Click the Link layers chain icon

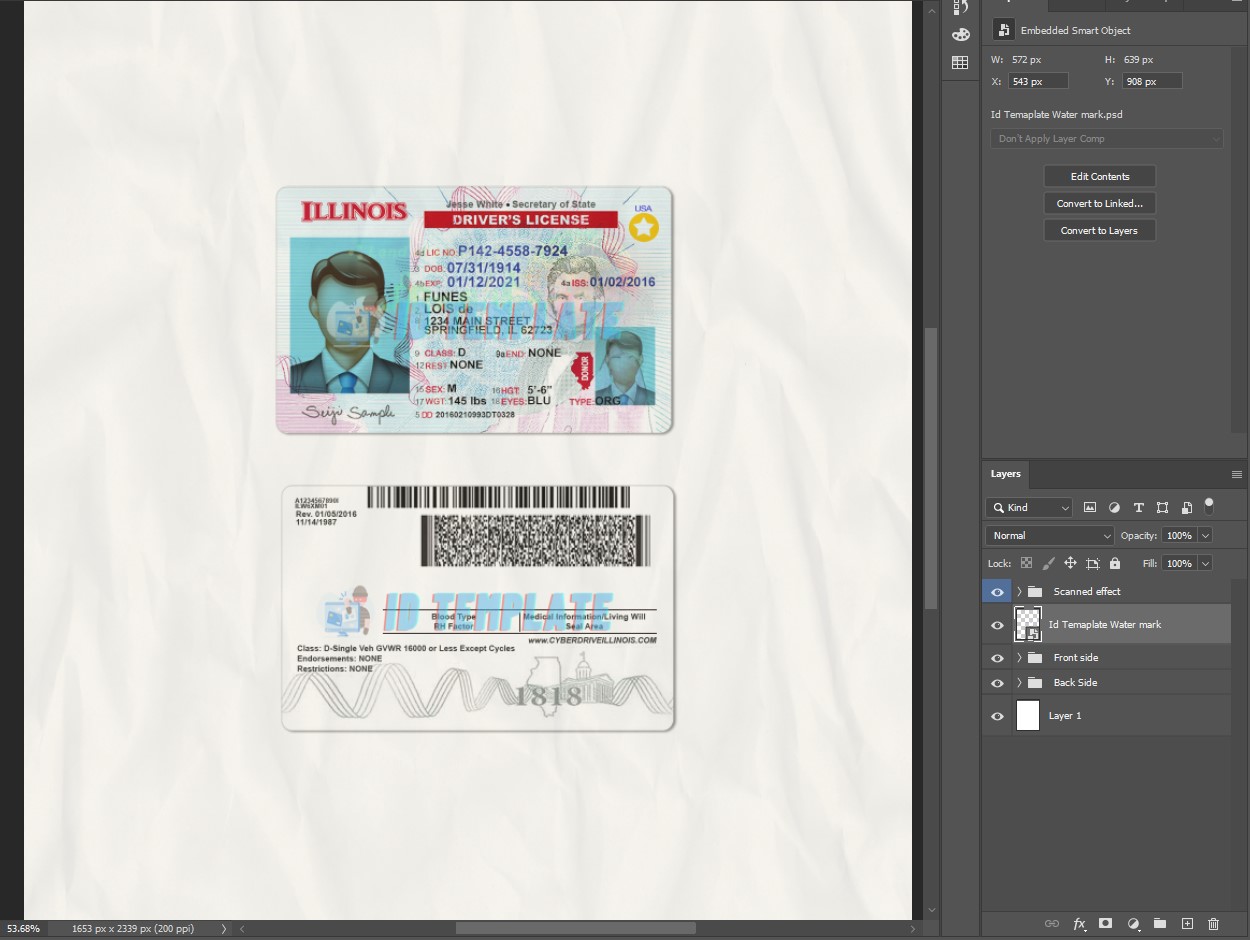click(x=1051, y=924)
